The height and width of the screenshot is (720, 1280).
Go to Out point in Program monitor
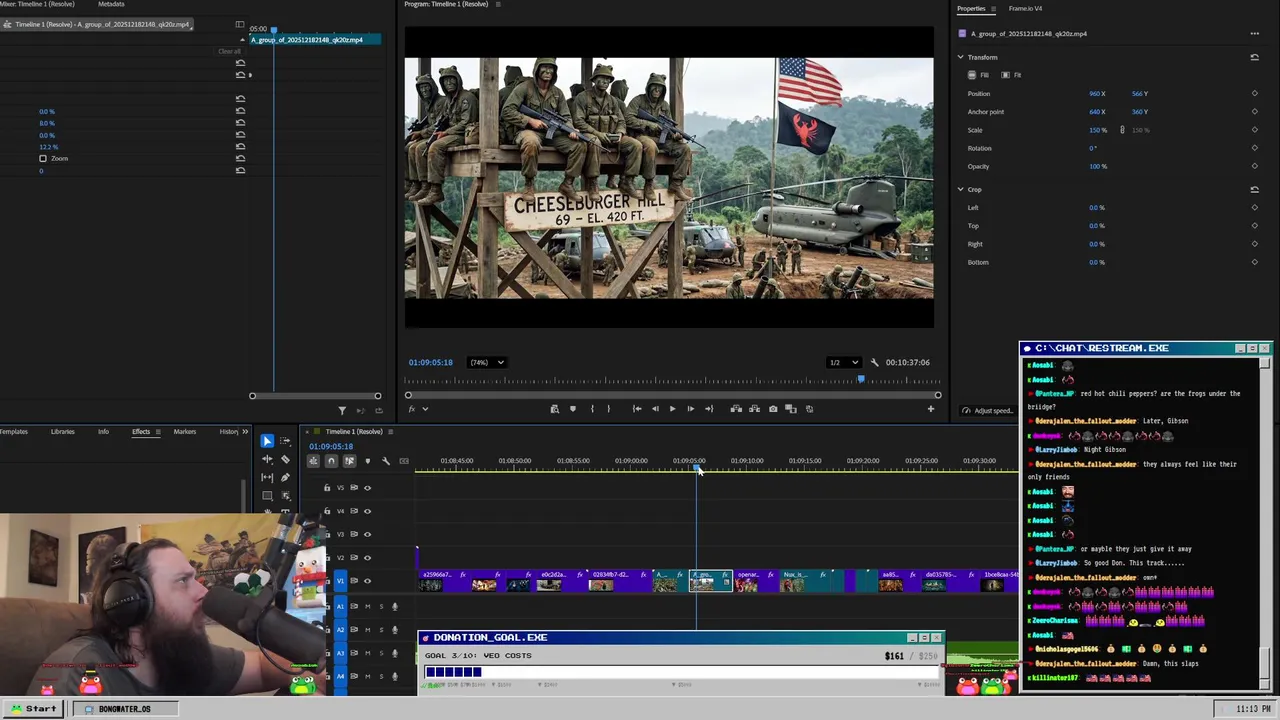pyautogui.click(x=709, y=408)
